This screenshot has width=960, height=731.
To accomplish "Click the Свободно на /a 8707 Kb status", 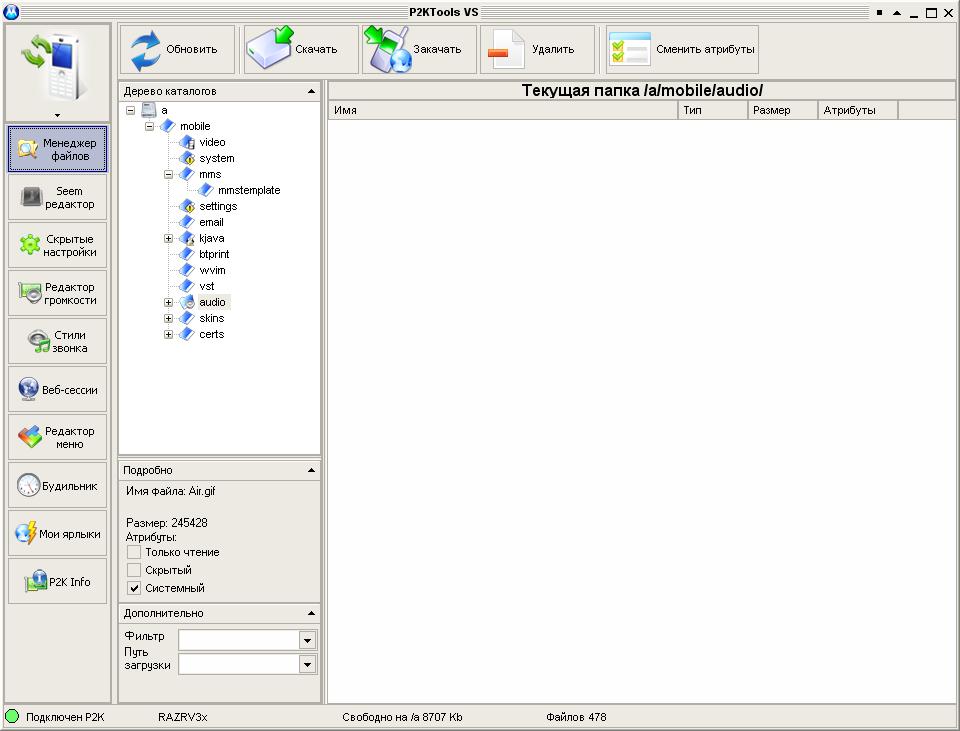I will (402, 717).
